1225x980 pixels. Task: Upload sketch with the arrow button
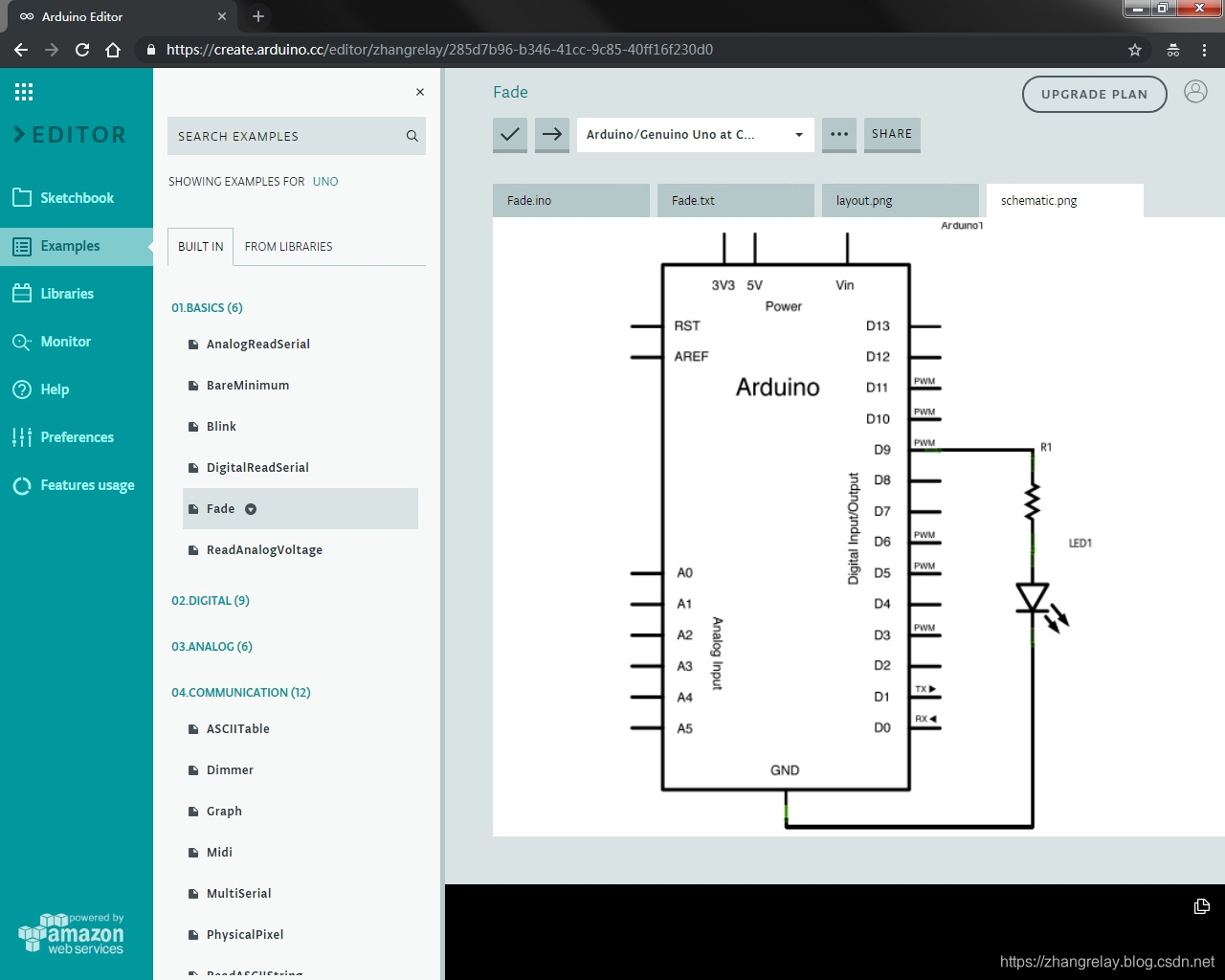(x=552, y=134)
